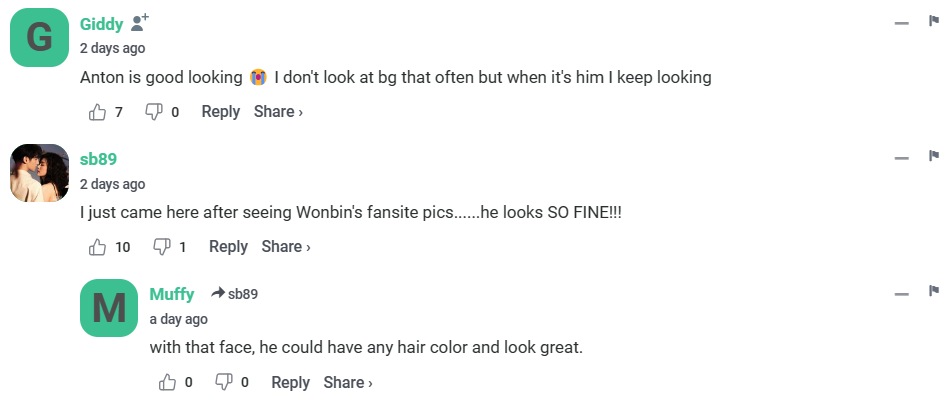Screen dimensions: 947x401
Task: Open sb89's profile picture
Action: pyautogui.click(x=39, y=173)
